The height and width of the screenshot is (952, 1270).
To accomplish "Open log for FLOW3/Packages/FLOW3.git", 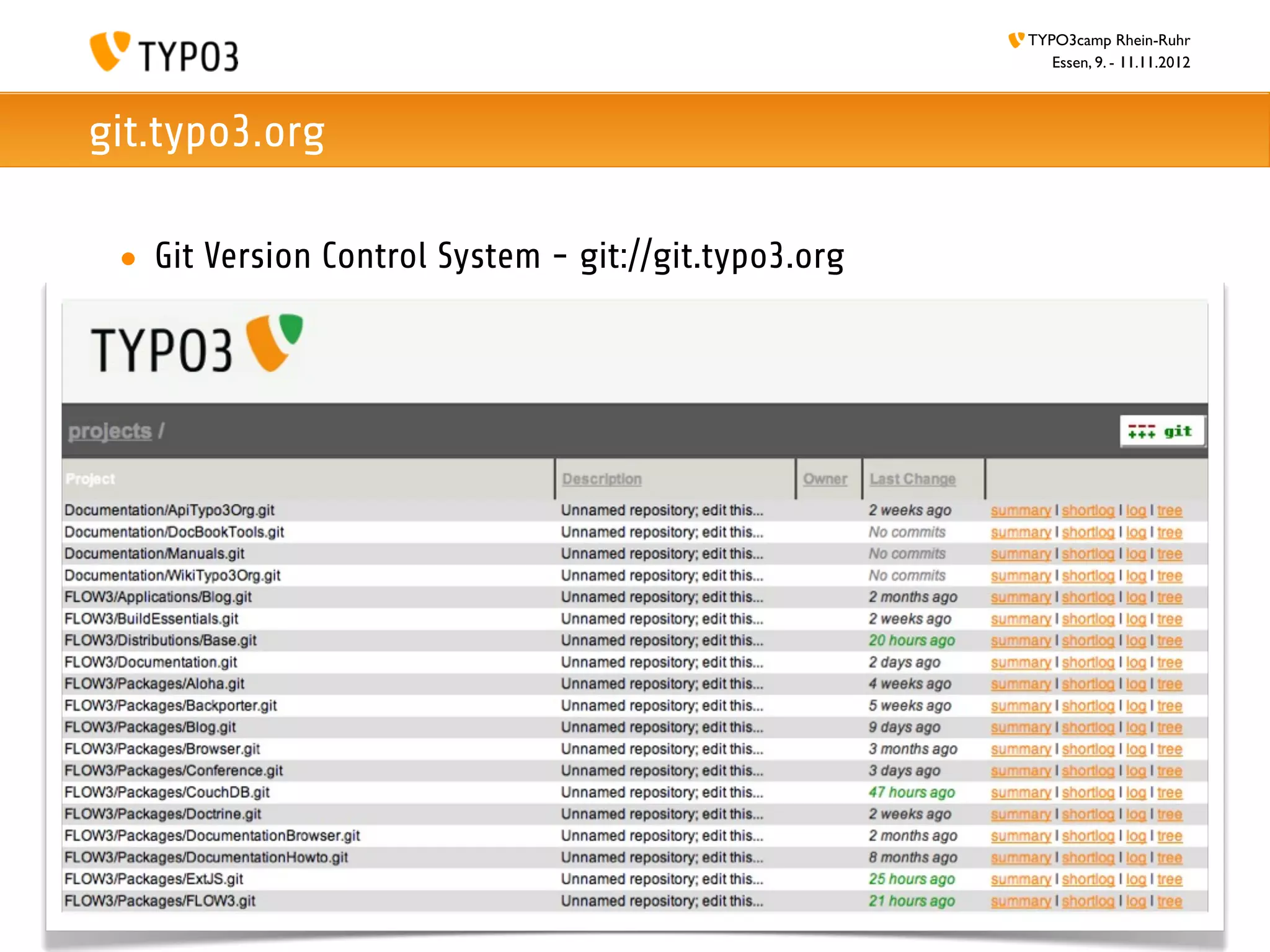I will point(1136,901).
